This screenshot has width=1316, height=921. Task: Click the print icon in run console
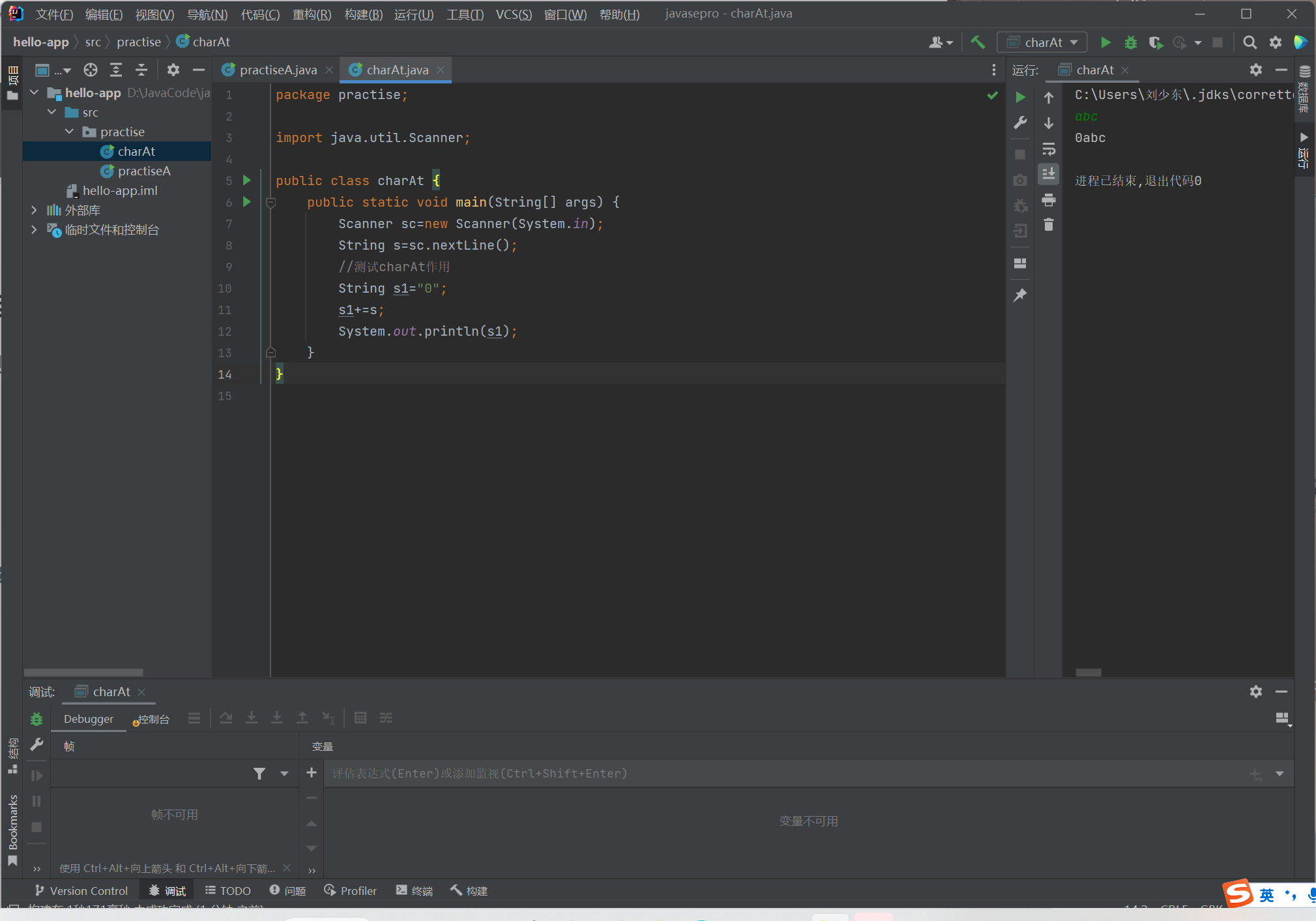pyautogui.click(x=1048, y=200)
